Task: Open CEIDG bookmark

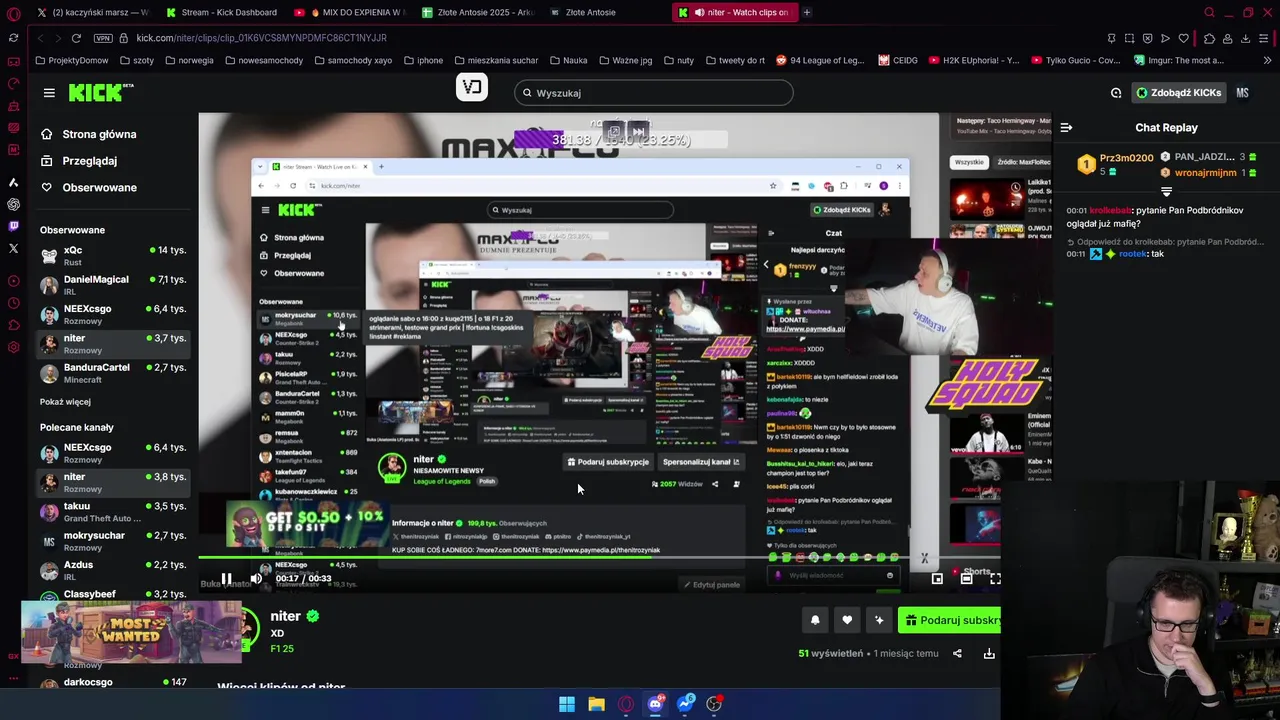Action: click(x=898, y=60)
